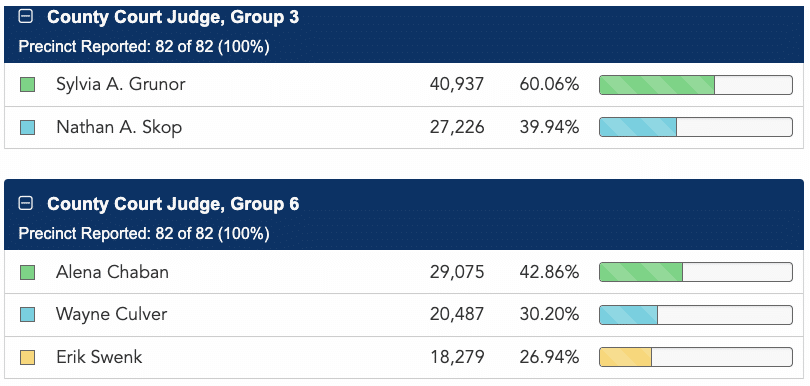Screen dimensions: 810x386
Task: Click Erik Swenk's name
Action: coord(99,357)
